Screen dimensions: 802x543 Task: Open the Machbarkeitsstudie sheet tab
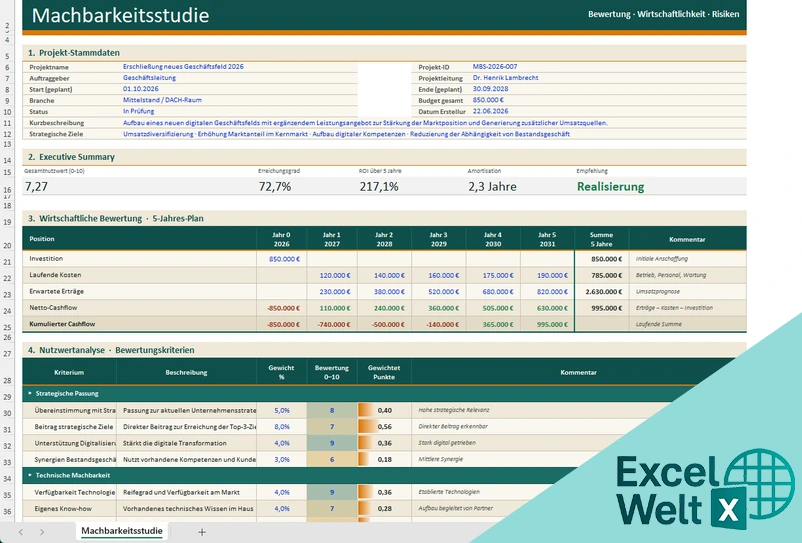pos(122,531)
